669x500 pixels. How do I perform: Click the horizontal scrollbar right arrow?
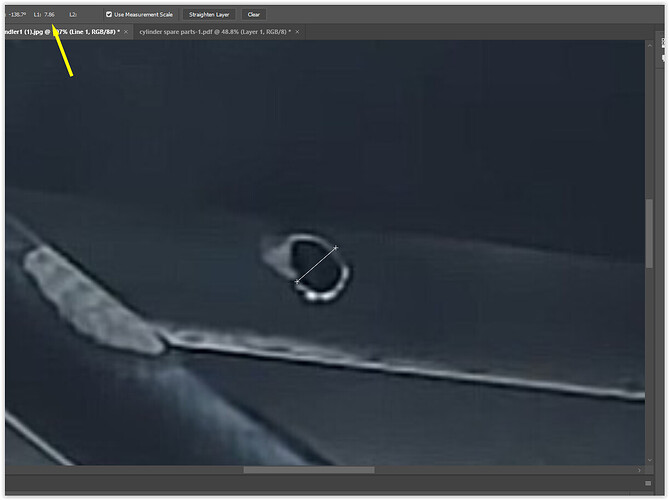click(x=639, y=470)
